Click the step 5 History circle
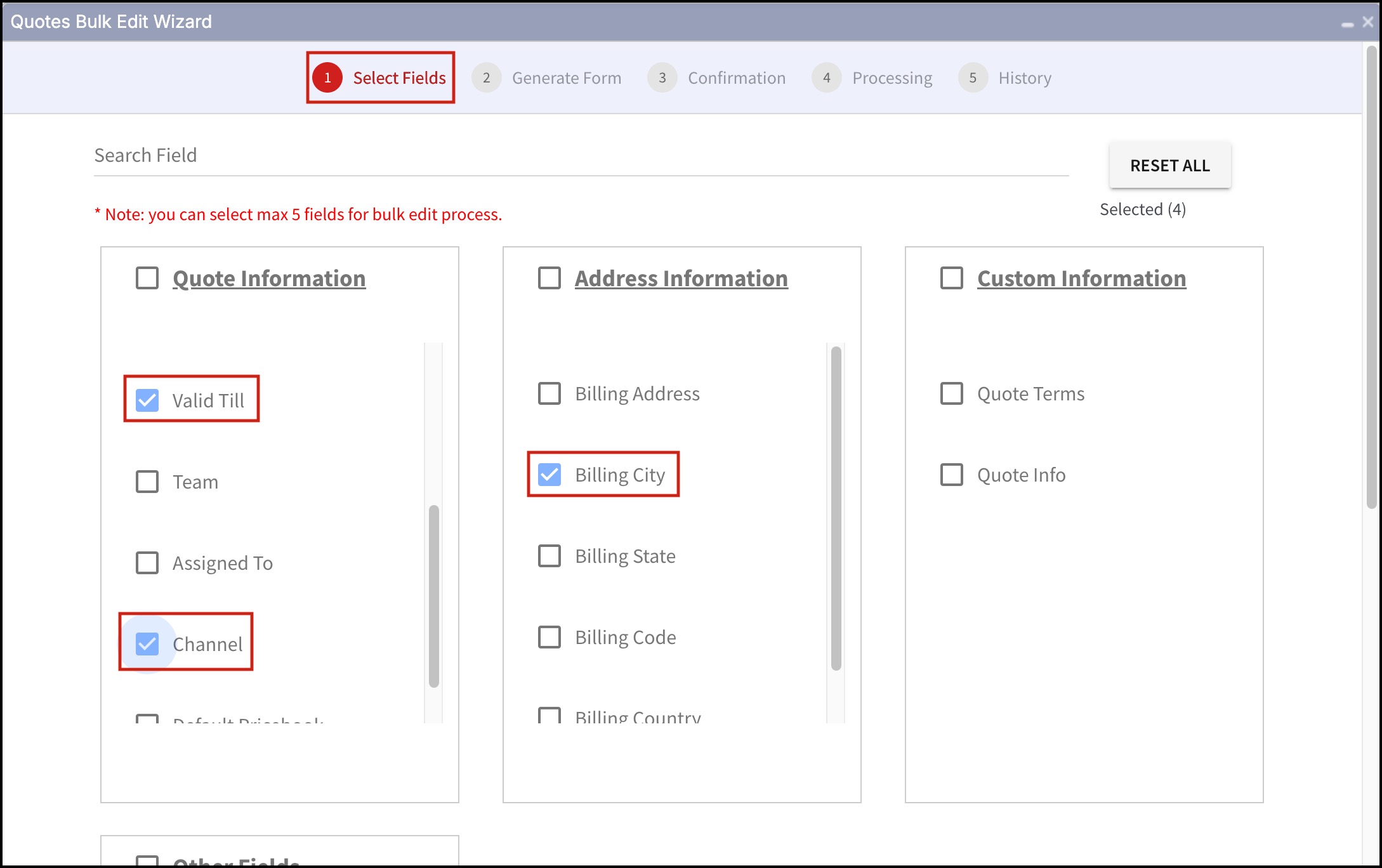The height and width of the screenshot is (868, 1382). pos(972,77)
